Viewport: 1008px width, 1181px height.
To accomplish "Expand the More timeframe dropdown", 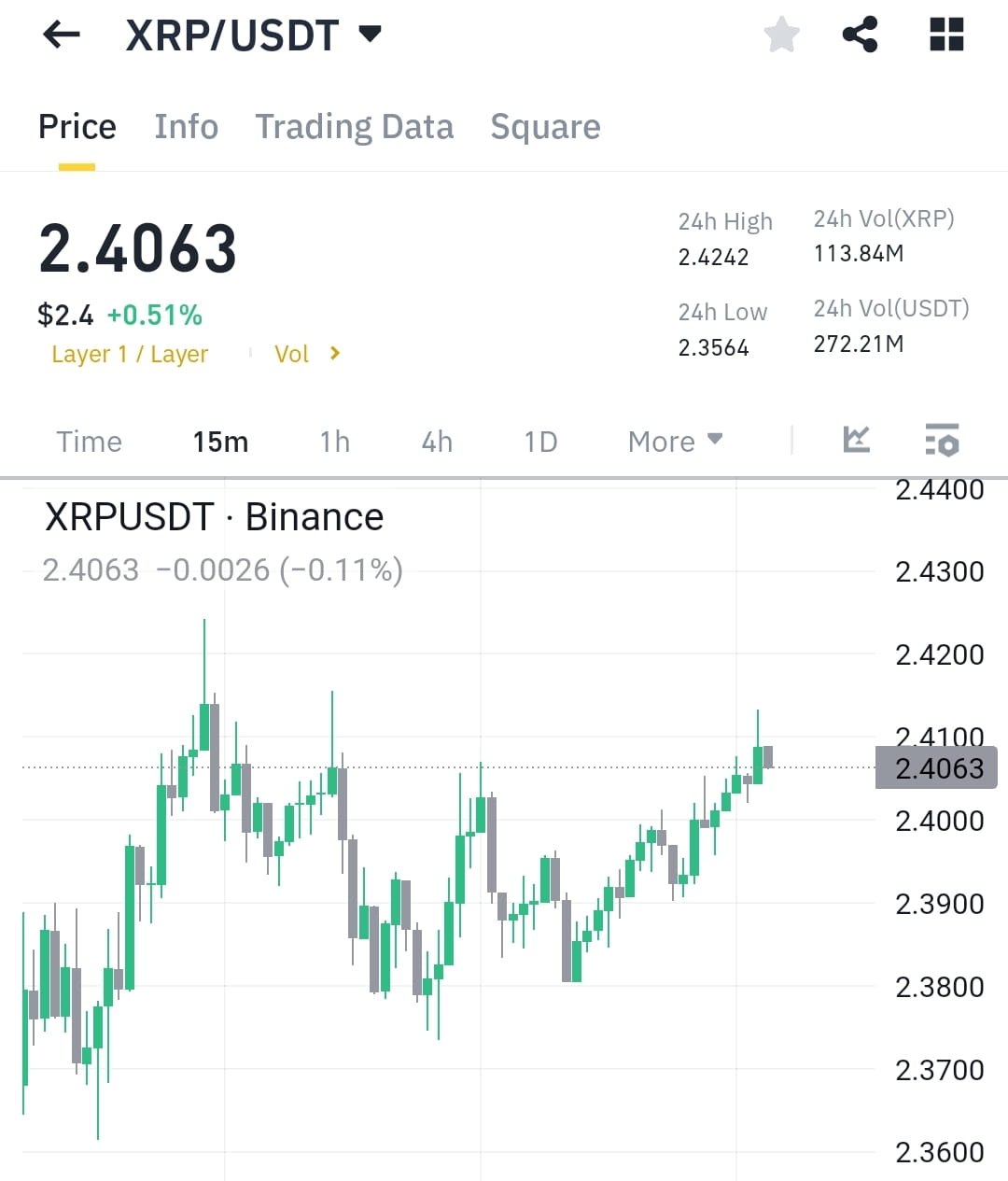I will (674, 441).
